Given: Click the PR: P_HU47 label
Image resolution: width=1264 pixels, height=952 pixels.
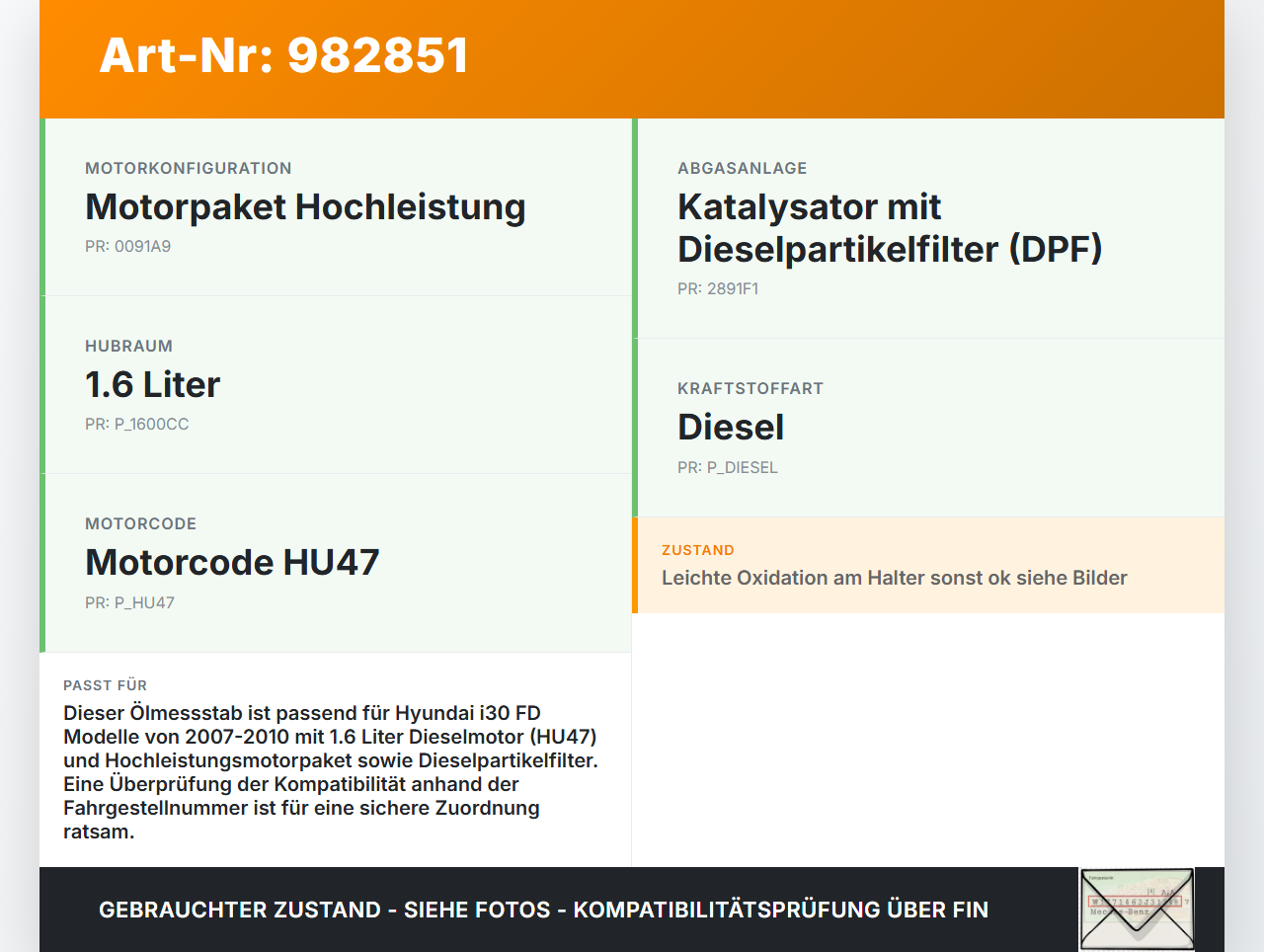Looking at the screenshot, I should pyautogui.click(x=130, y=601).
